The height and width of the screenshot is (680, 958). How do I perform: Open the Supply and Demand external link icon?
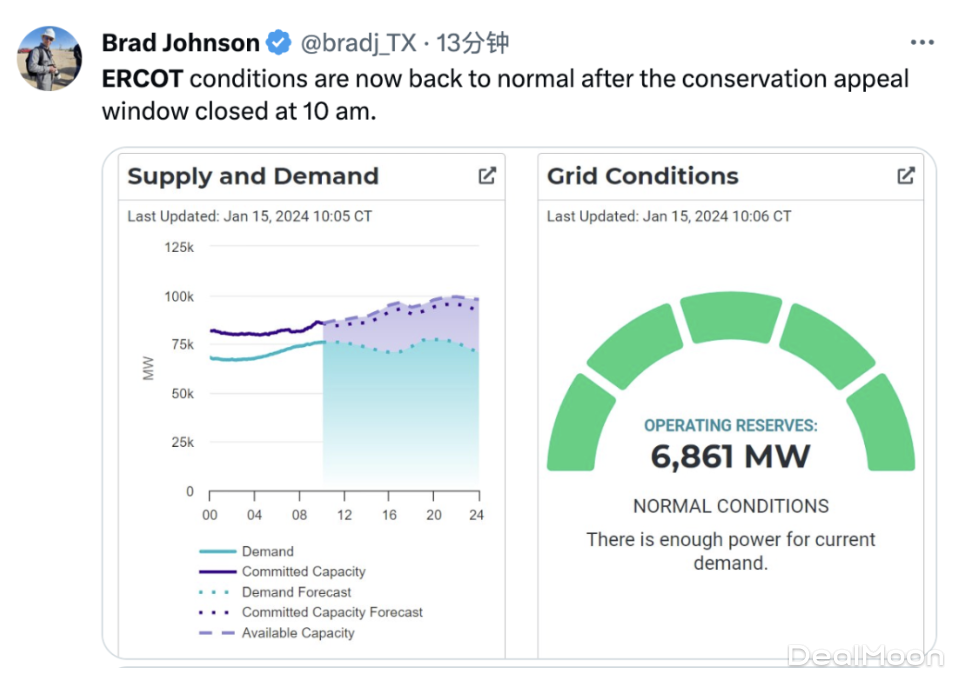(x=487, y=175)
